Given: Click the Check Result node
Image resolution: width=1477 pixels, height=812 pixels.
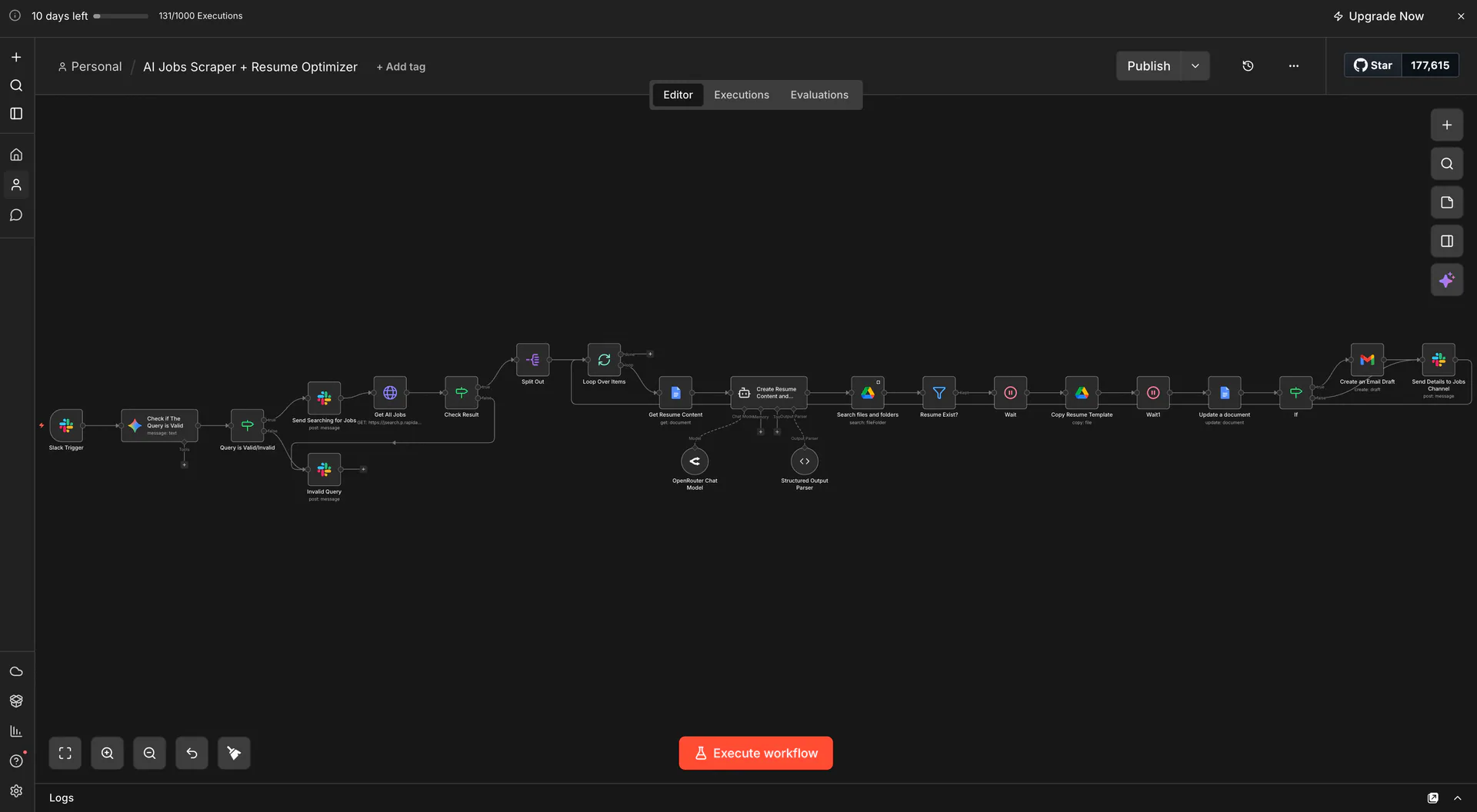Looking at the screenshot, I should click(462, 393).
